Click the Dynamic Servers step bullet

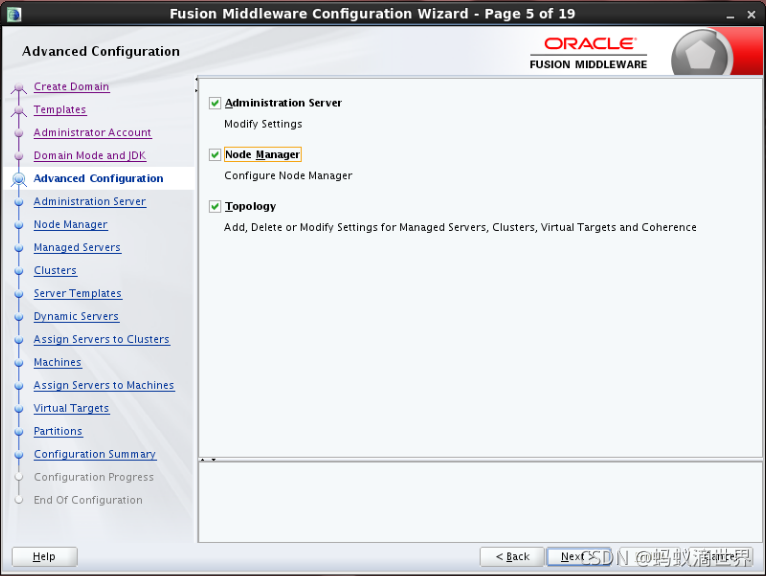pyautogui.click(x=19, y=317)
